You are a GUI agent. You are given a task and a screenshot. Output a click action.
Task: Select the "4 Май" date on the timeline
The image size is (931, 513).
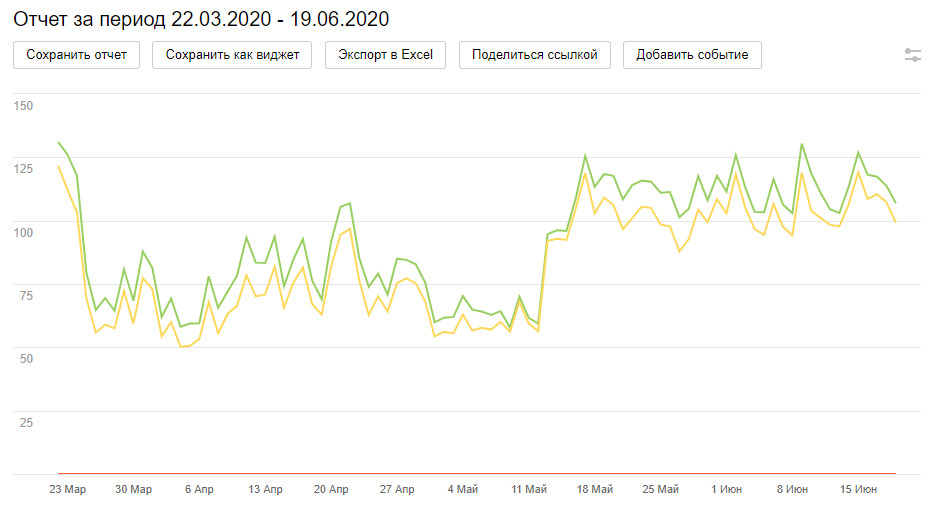coord(463,490)
